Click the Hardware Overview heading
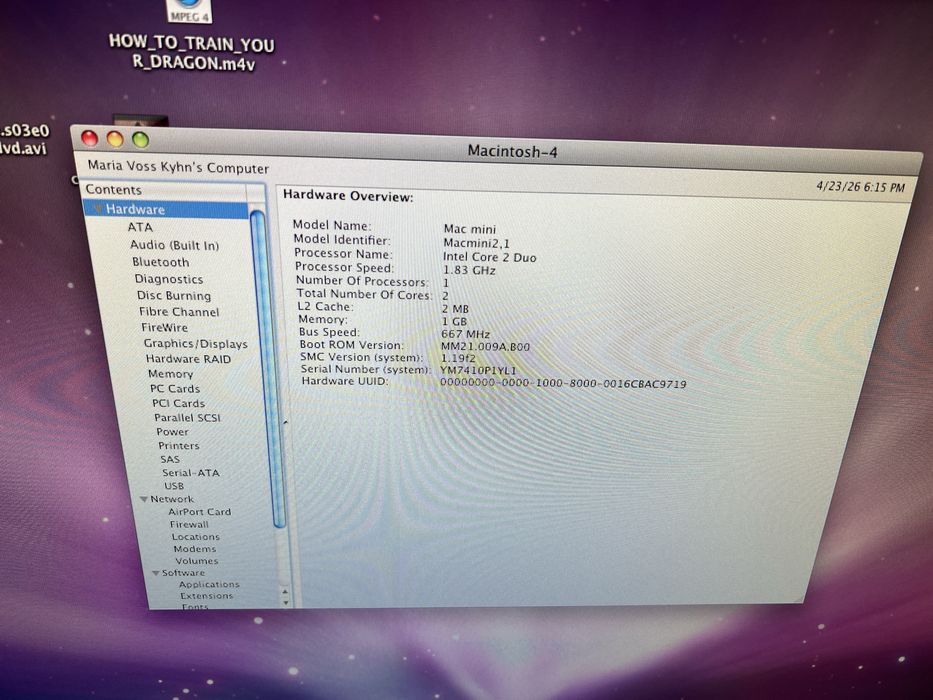This screenshot has width=933, height=700. click(x=348, y=196)
